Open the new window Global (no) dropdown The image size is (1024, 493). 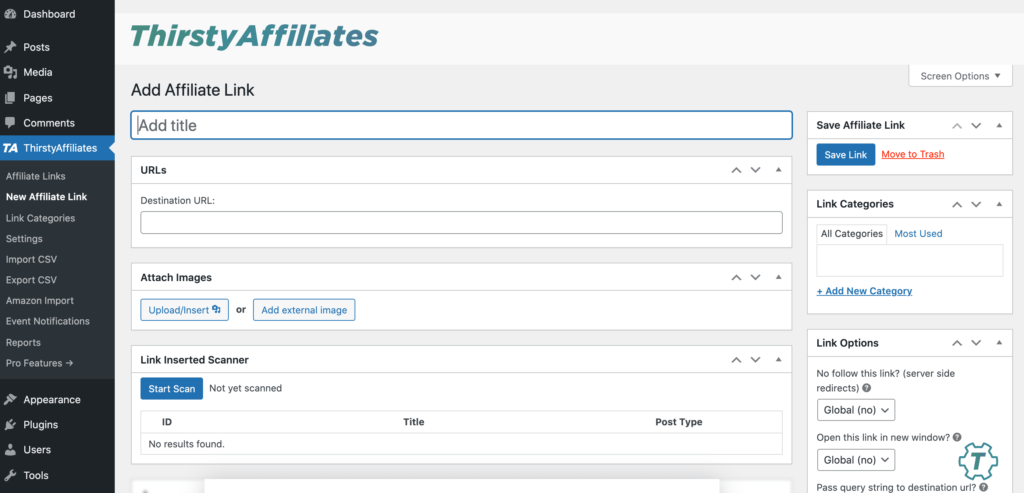pos(855,460)
